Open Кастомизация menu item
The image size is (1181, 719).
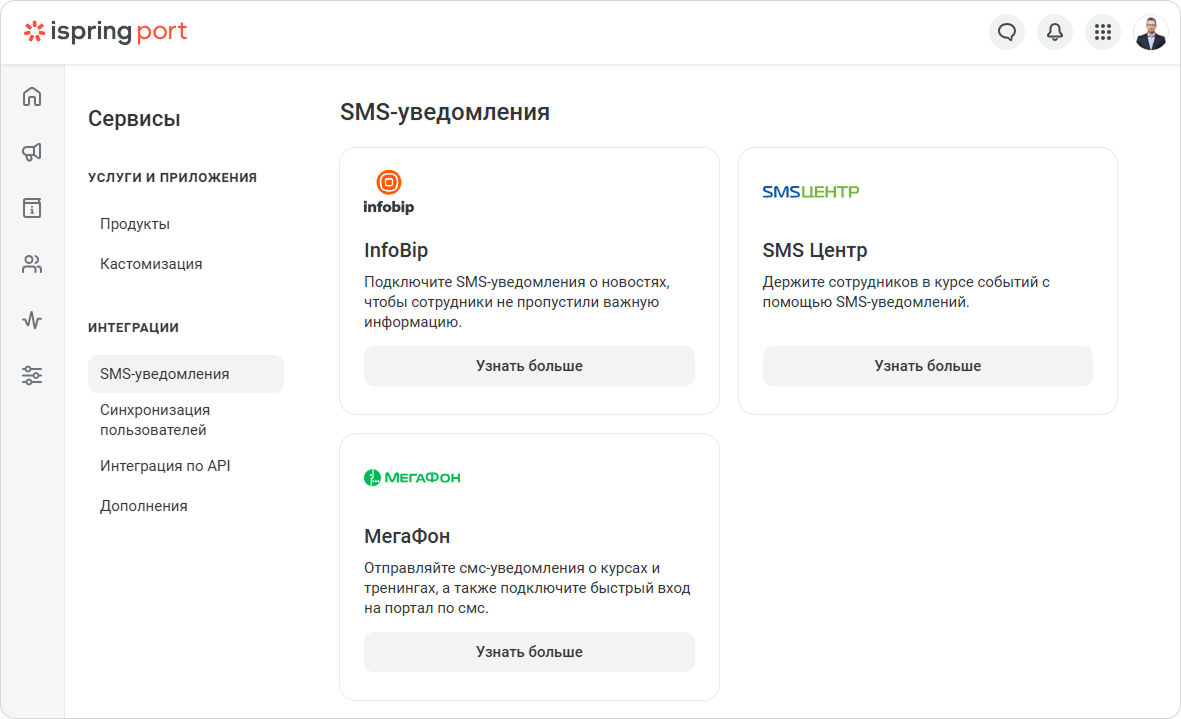point(151,264)
